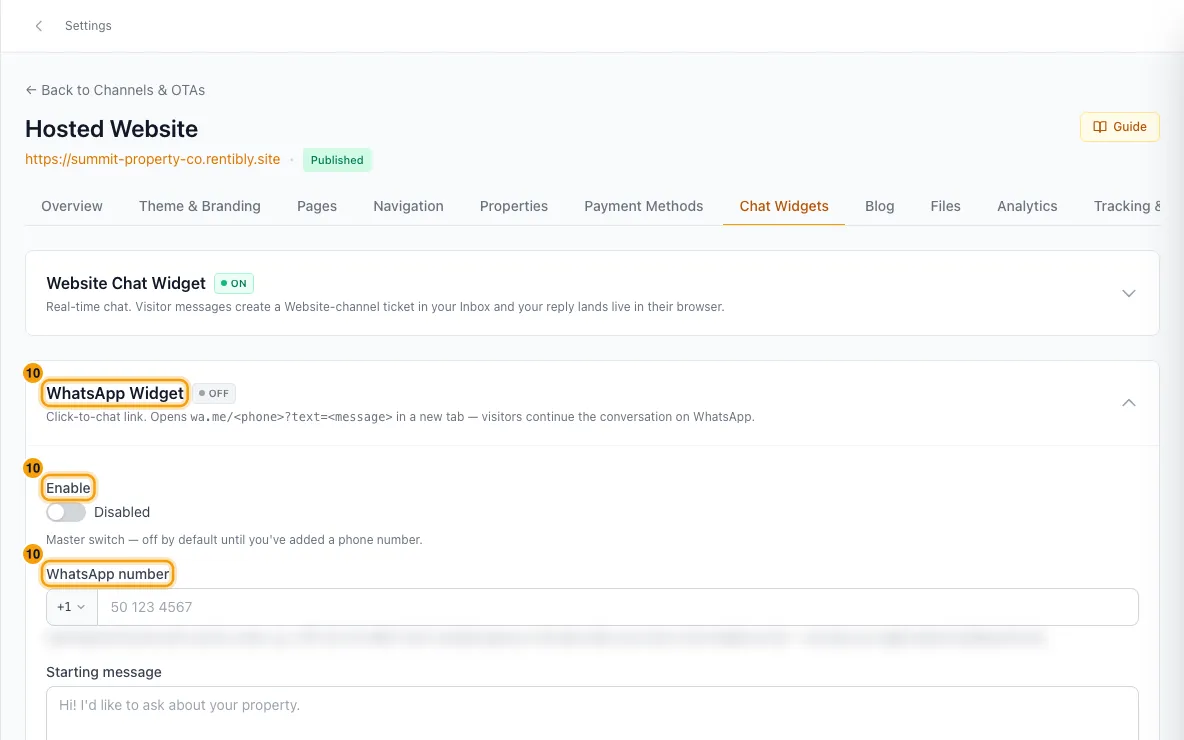
Task: Go to the Navigation tab
Action: (408, 206)
